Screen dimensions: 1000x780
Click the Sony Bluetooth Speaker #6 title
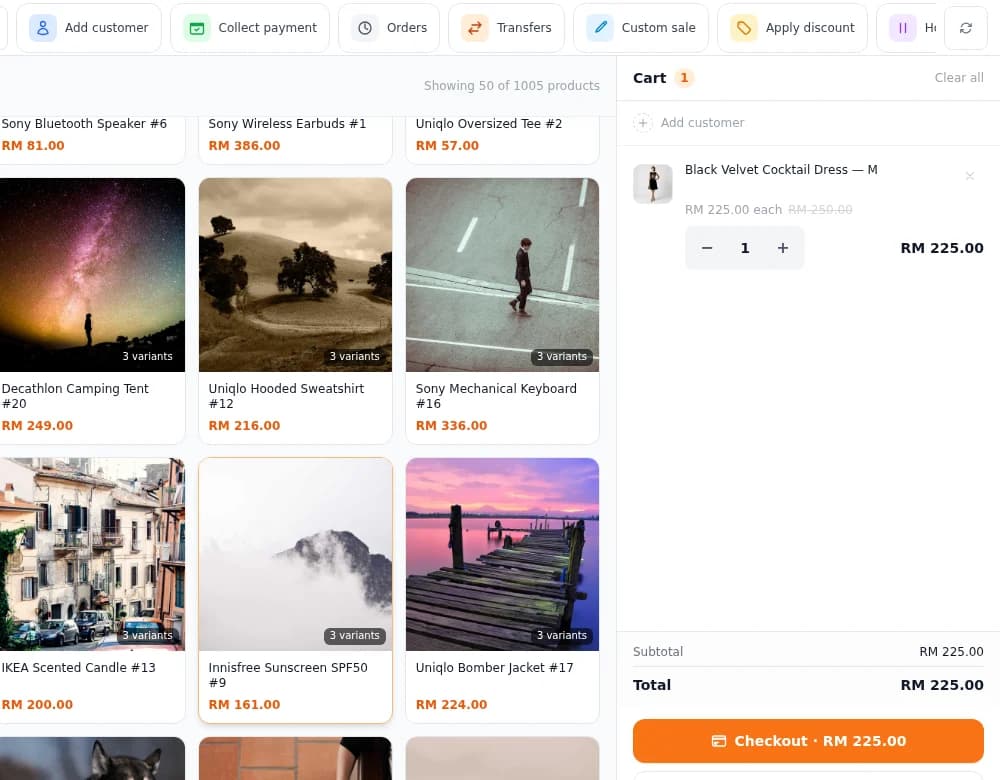point(84,124)
